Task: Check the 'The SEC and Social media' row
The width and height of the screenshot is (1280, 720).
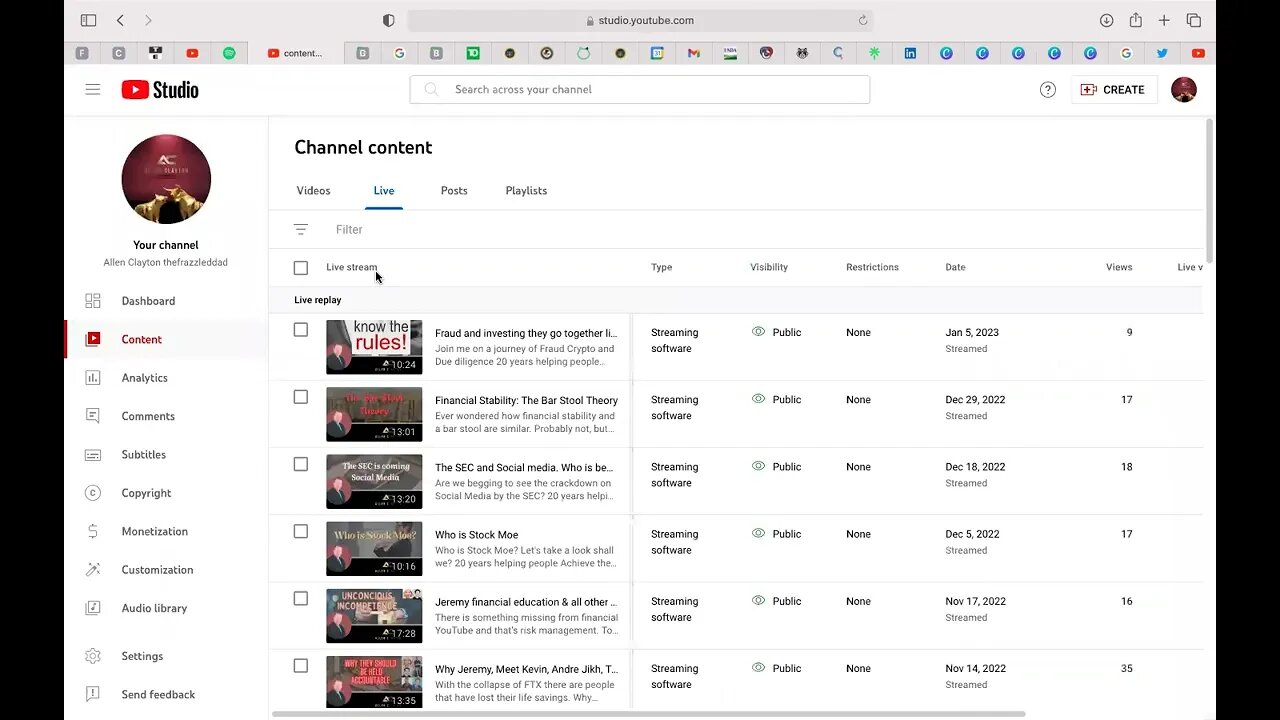Action: tap(301, 464)
